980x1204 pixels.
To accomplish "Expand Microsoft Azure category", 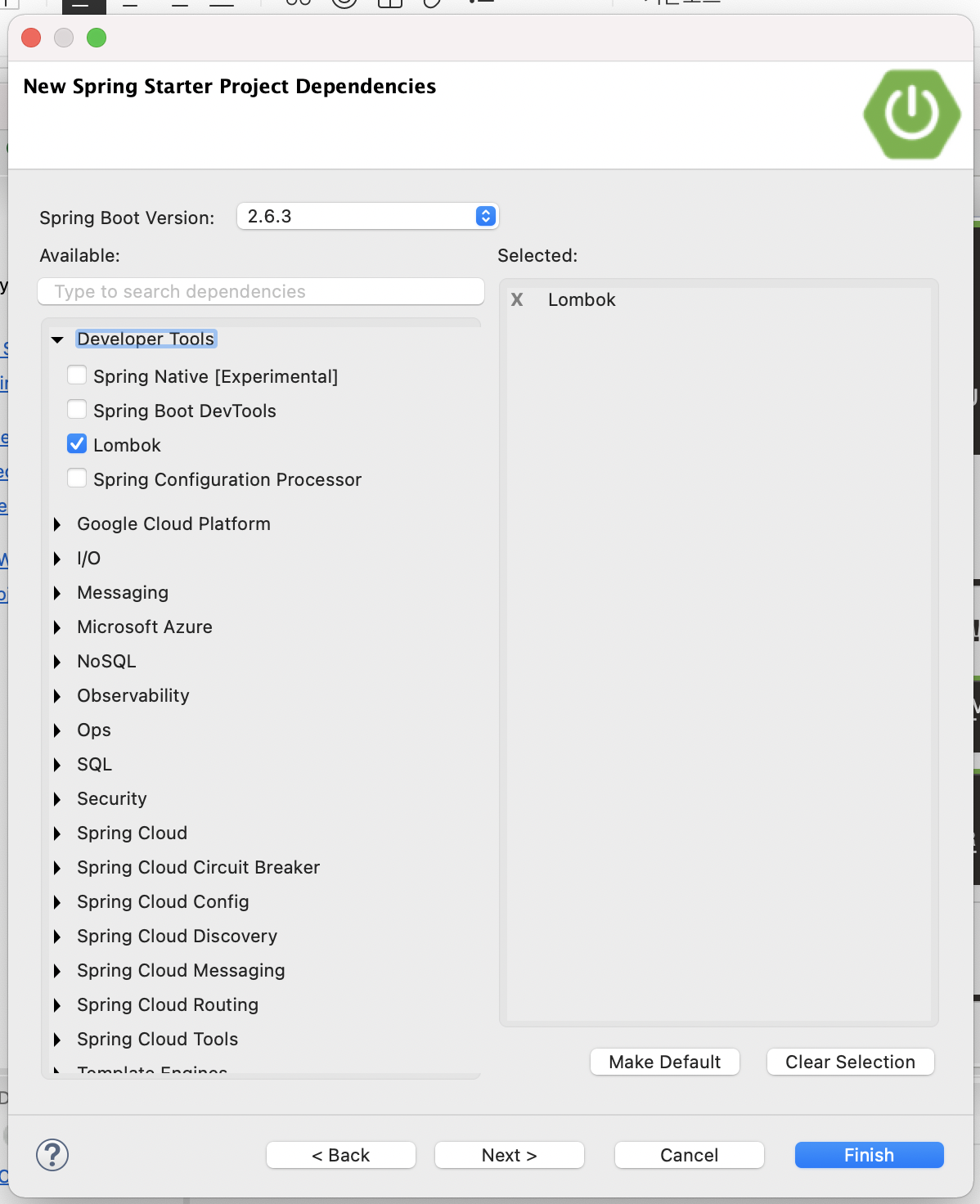I will tap(57, 627).
